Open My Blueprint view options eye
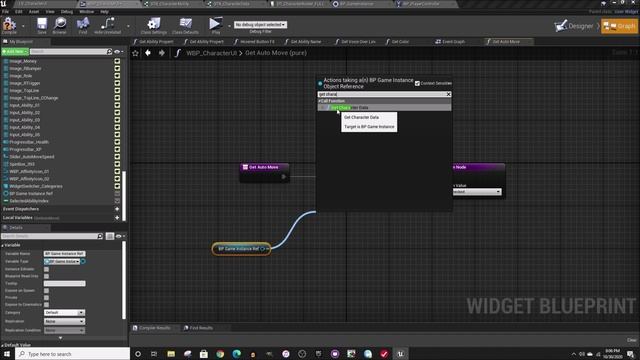This screenshot has height=360, width=640. point(118,52)
